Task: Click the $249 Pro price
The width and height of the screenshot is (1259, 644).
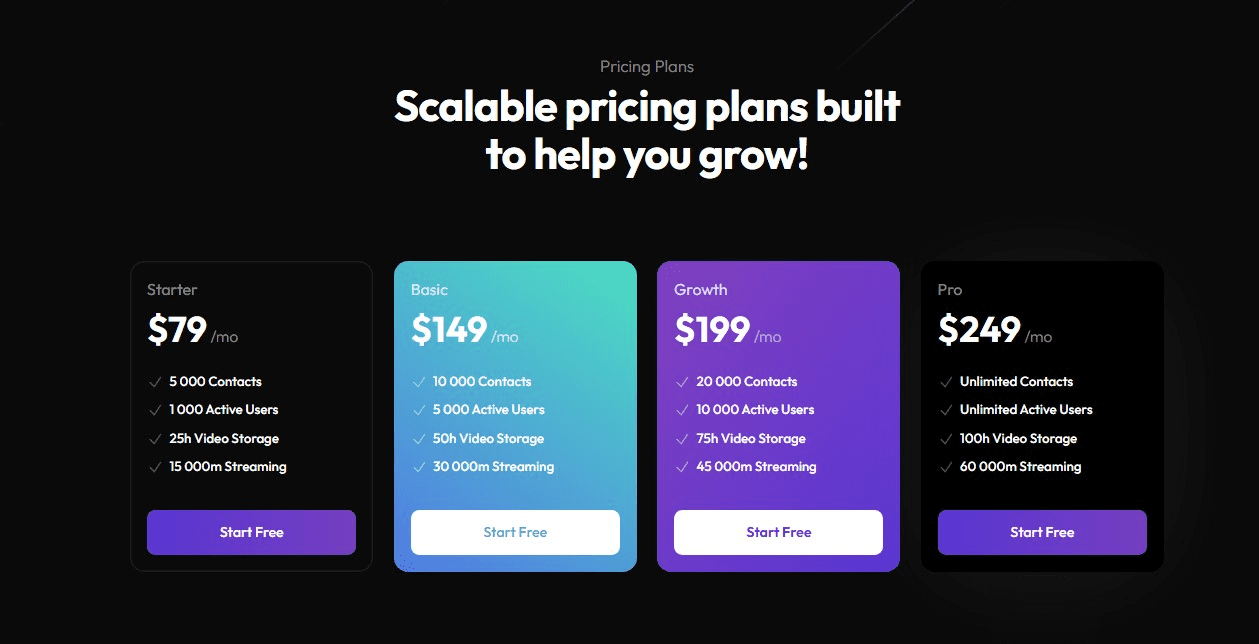Action: (979, 330)
